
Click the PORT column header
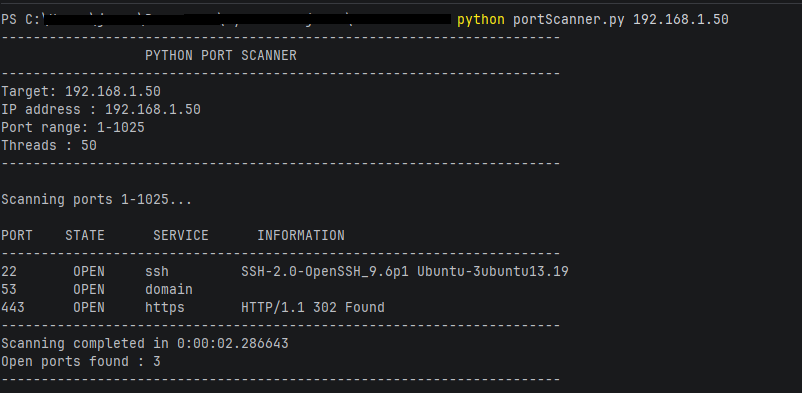tap(17, 236)
